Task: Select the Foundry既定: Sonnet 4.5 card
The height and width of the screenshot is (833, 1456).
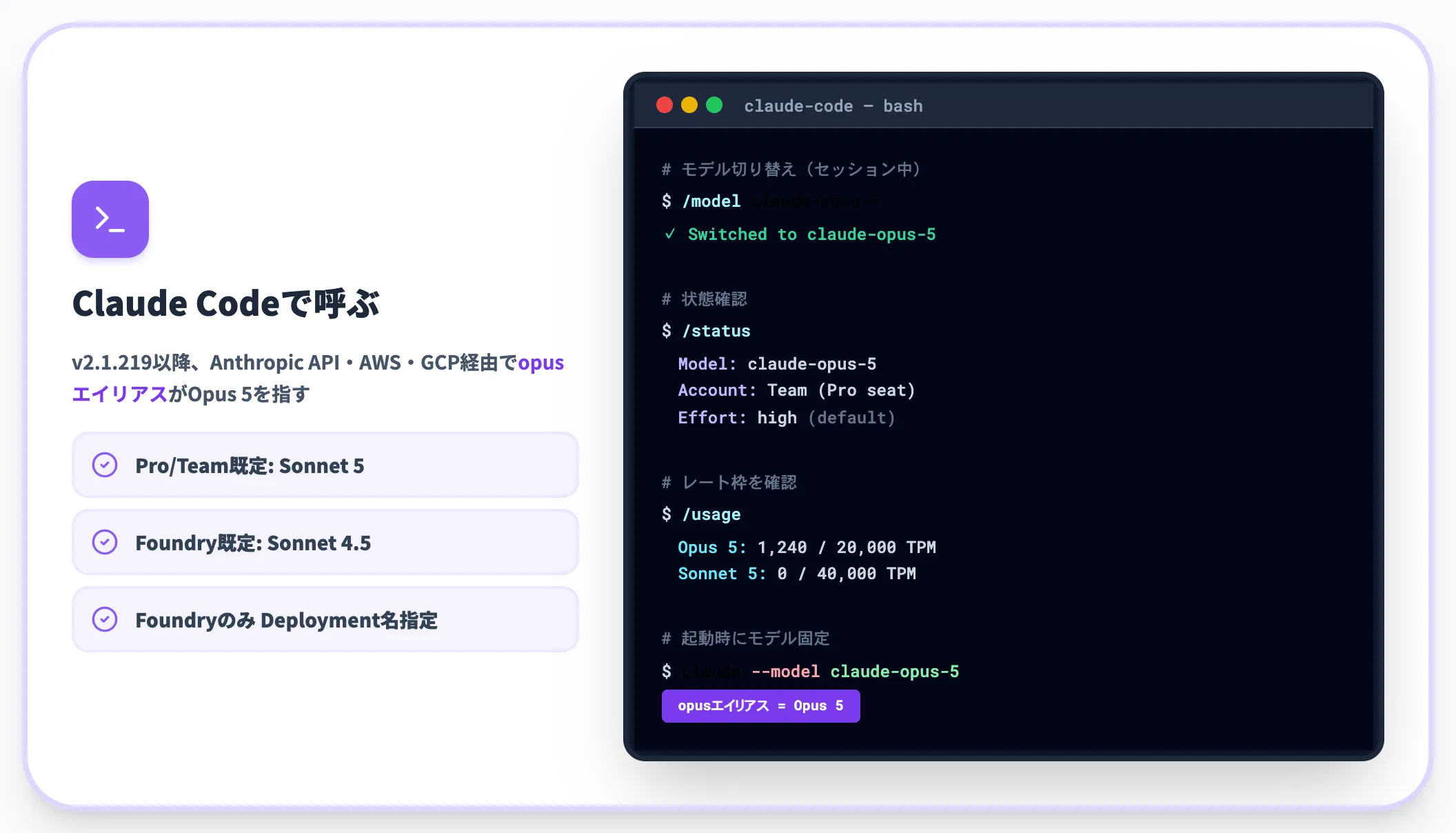Action: tap(325, 542)
